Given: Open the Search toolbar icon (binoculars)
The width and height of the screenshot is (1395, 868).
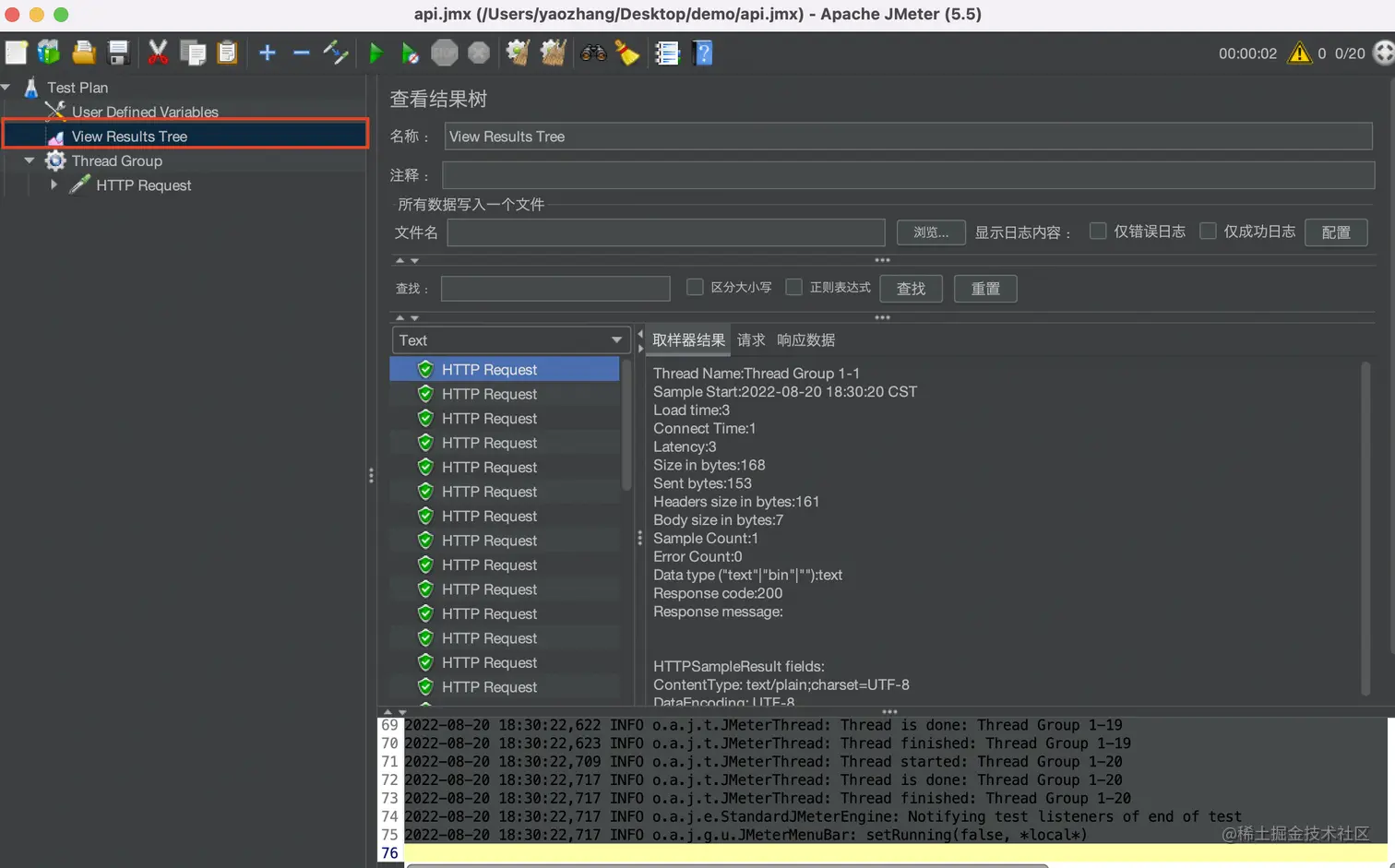Looking at the screenshot, I should [x=592, y=53].
